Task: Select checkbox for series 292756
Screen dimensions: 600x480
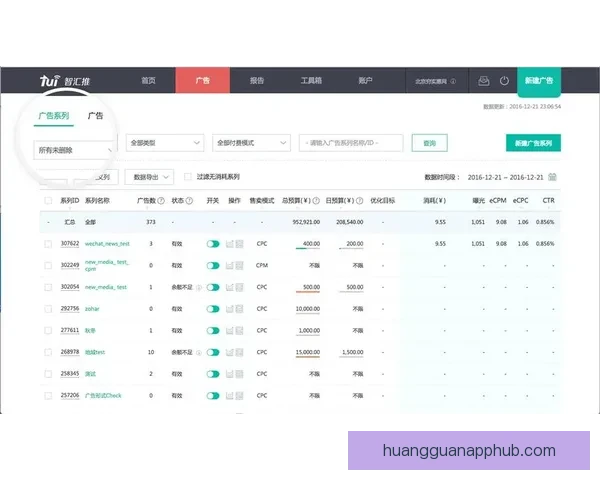Action: [x=48, y=309]
